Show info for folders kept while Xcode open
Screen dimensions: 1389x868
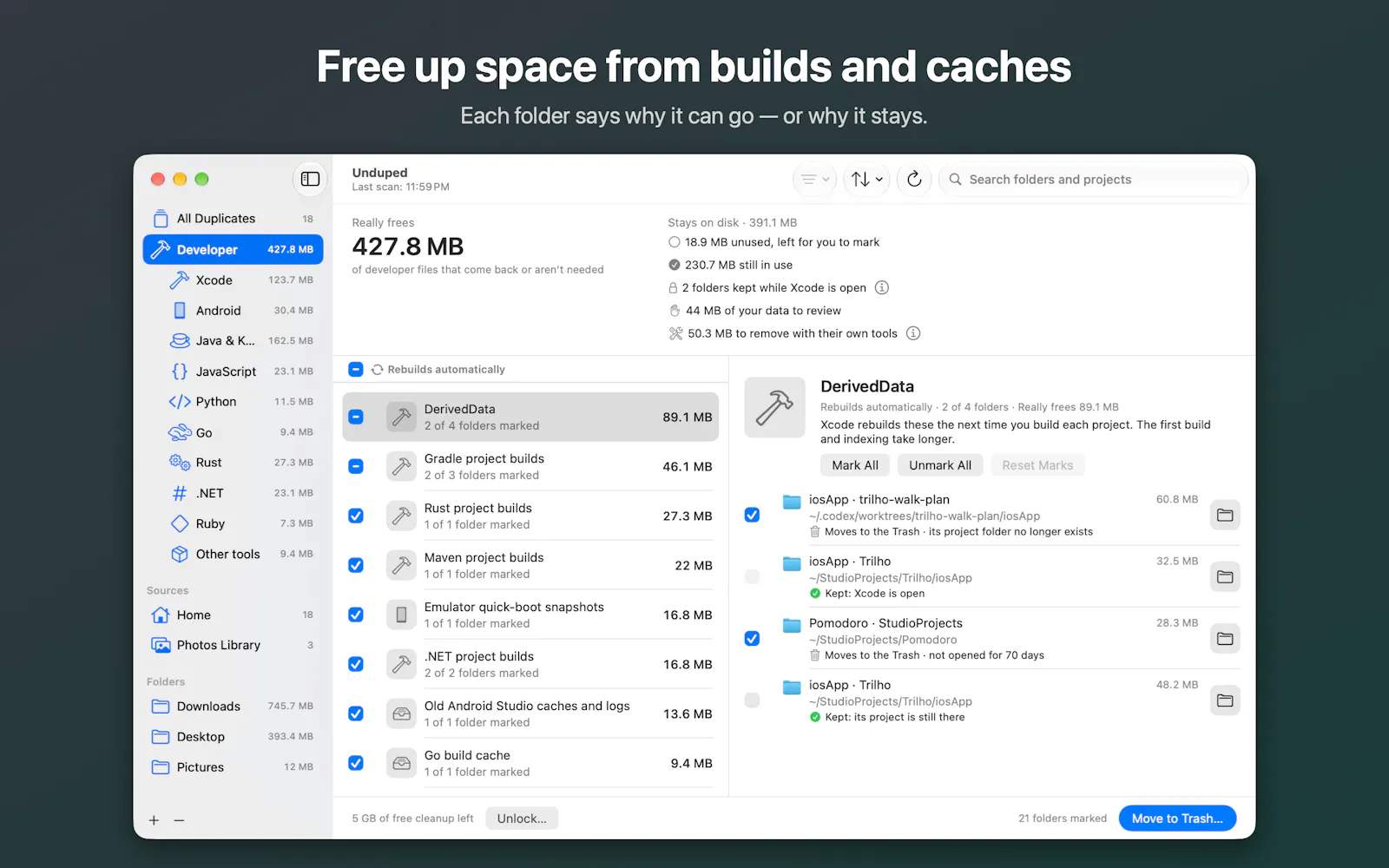(x=882, y=287)
